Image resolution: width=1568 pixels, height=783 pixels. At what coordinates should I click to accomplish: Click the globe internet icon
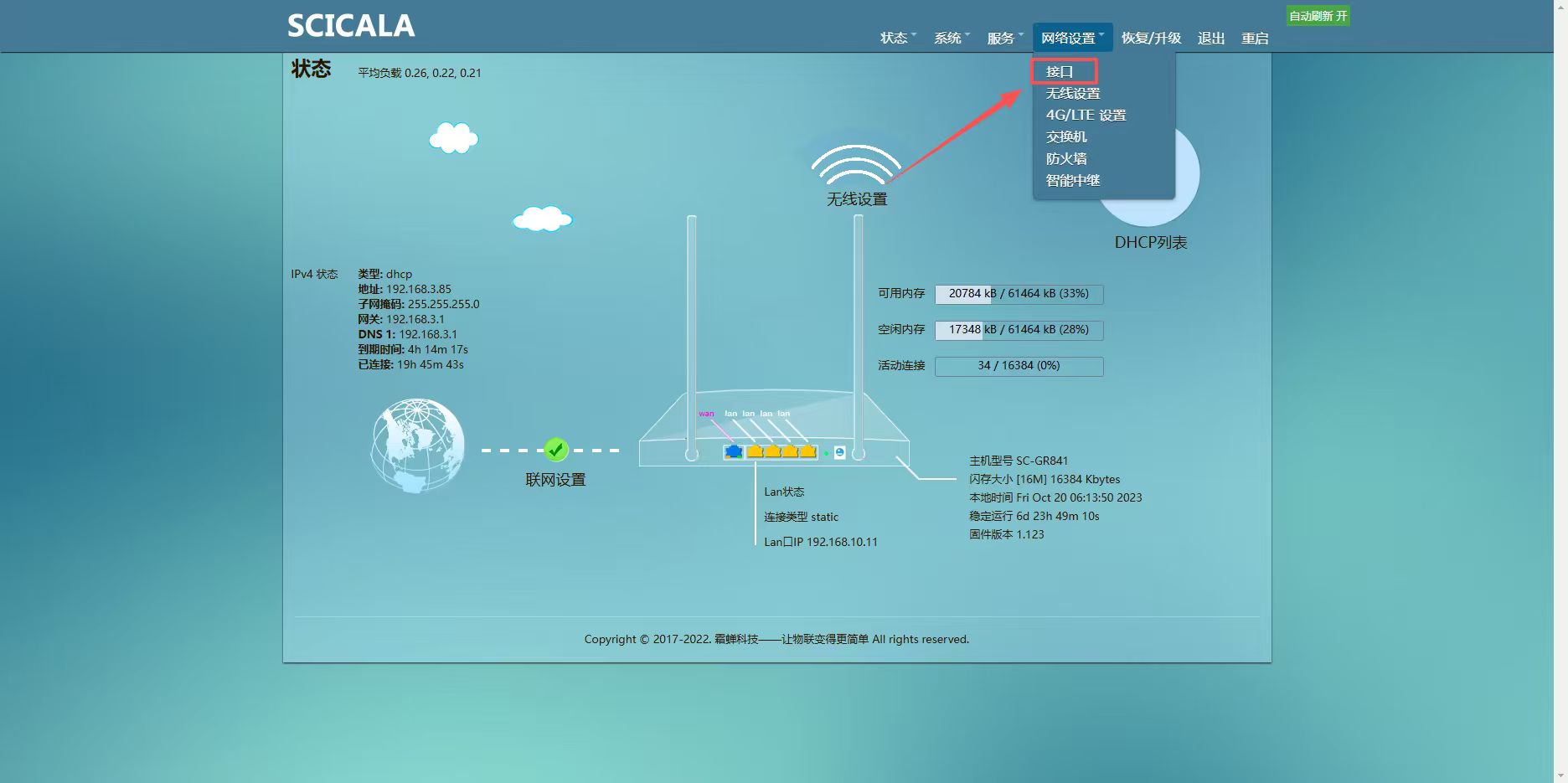417,446
